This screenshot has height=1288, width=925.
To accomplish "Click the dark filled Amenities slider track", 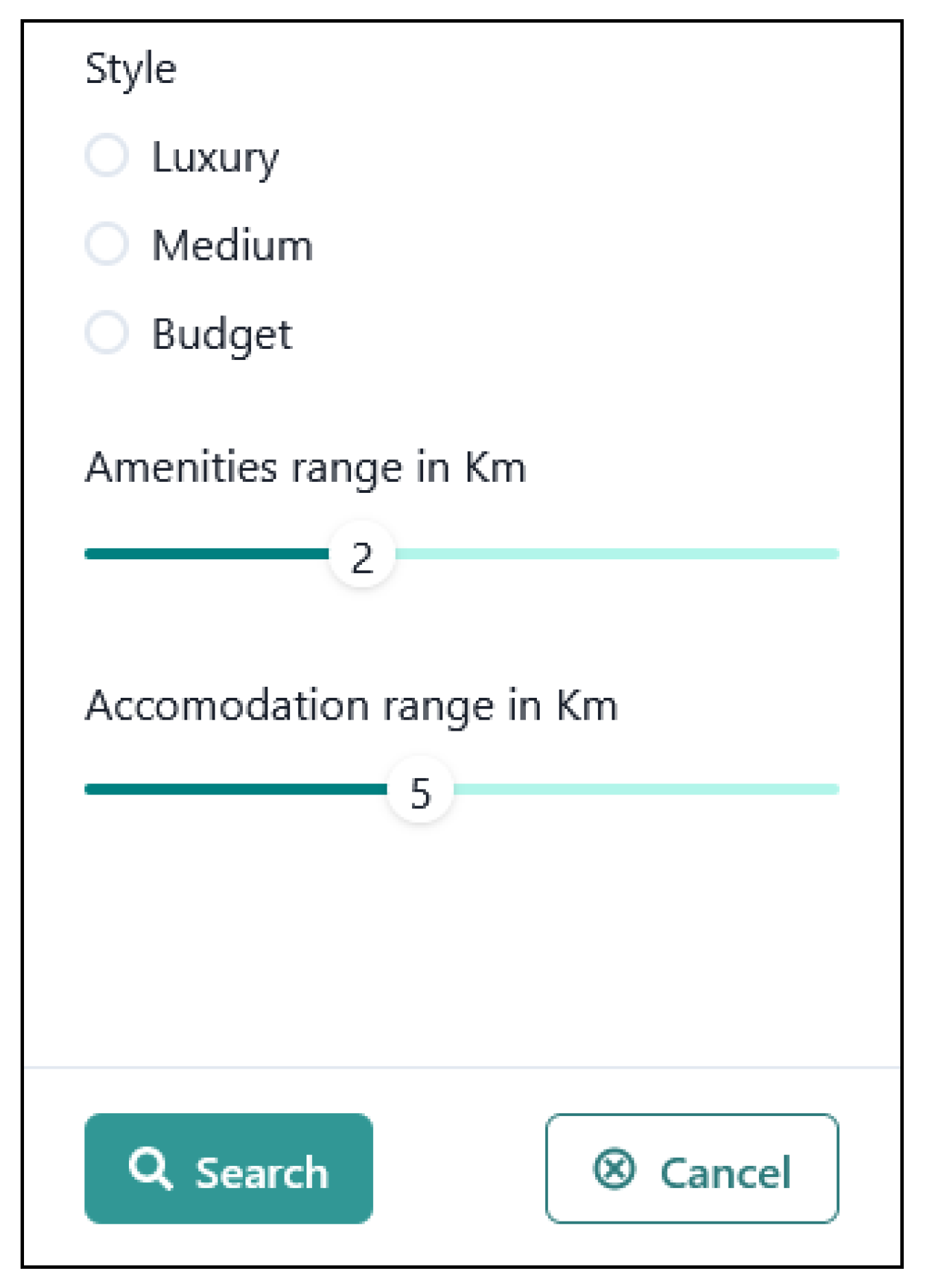I will 206,554.
